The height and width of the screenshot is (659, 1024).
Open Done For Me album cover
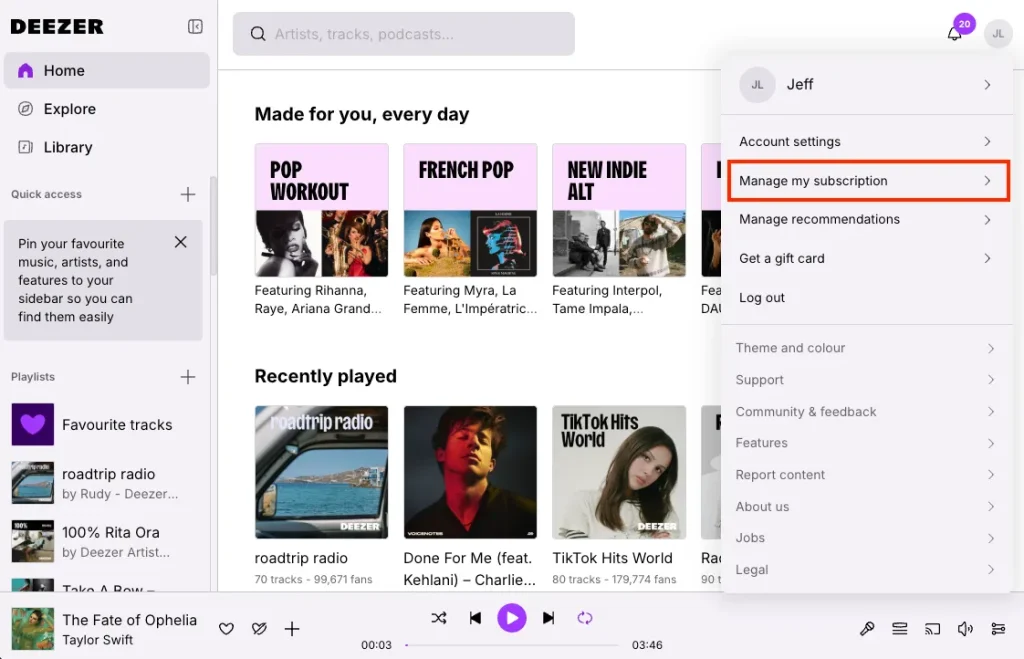pos(470,472)
